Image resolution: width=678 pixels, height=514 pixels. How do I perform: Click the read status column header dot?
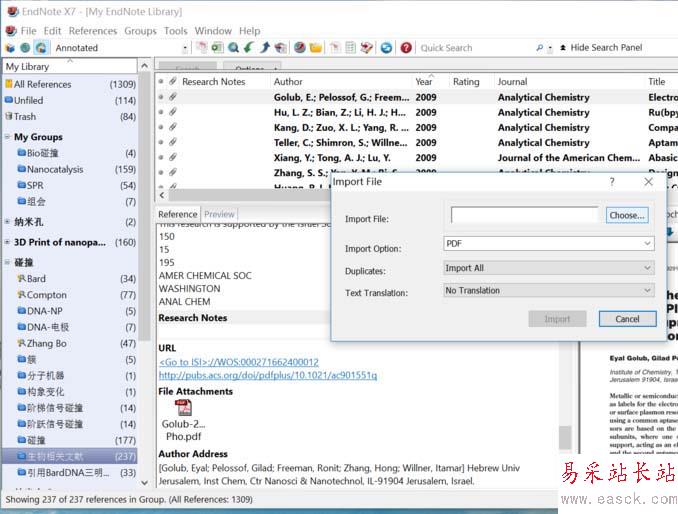tap(161, 81)
